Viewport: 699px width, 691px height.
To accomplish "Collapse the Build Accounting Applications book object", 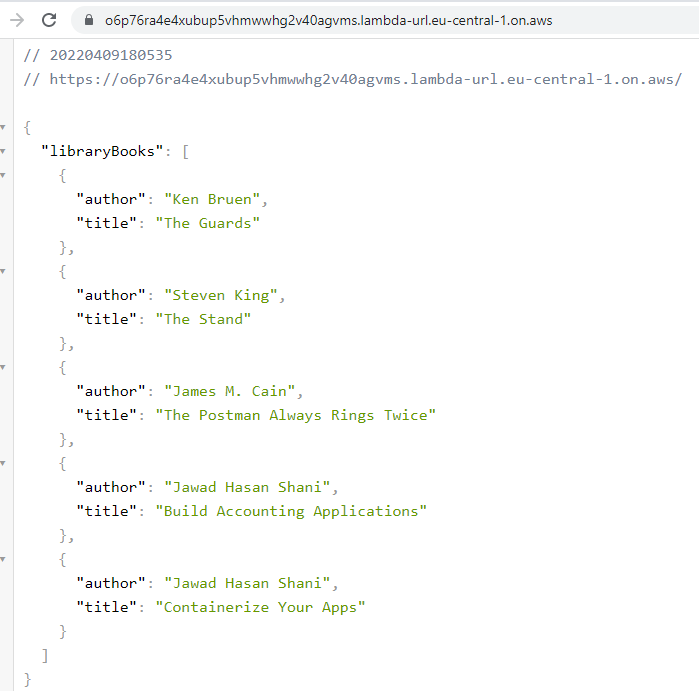I will coord(3,464).
